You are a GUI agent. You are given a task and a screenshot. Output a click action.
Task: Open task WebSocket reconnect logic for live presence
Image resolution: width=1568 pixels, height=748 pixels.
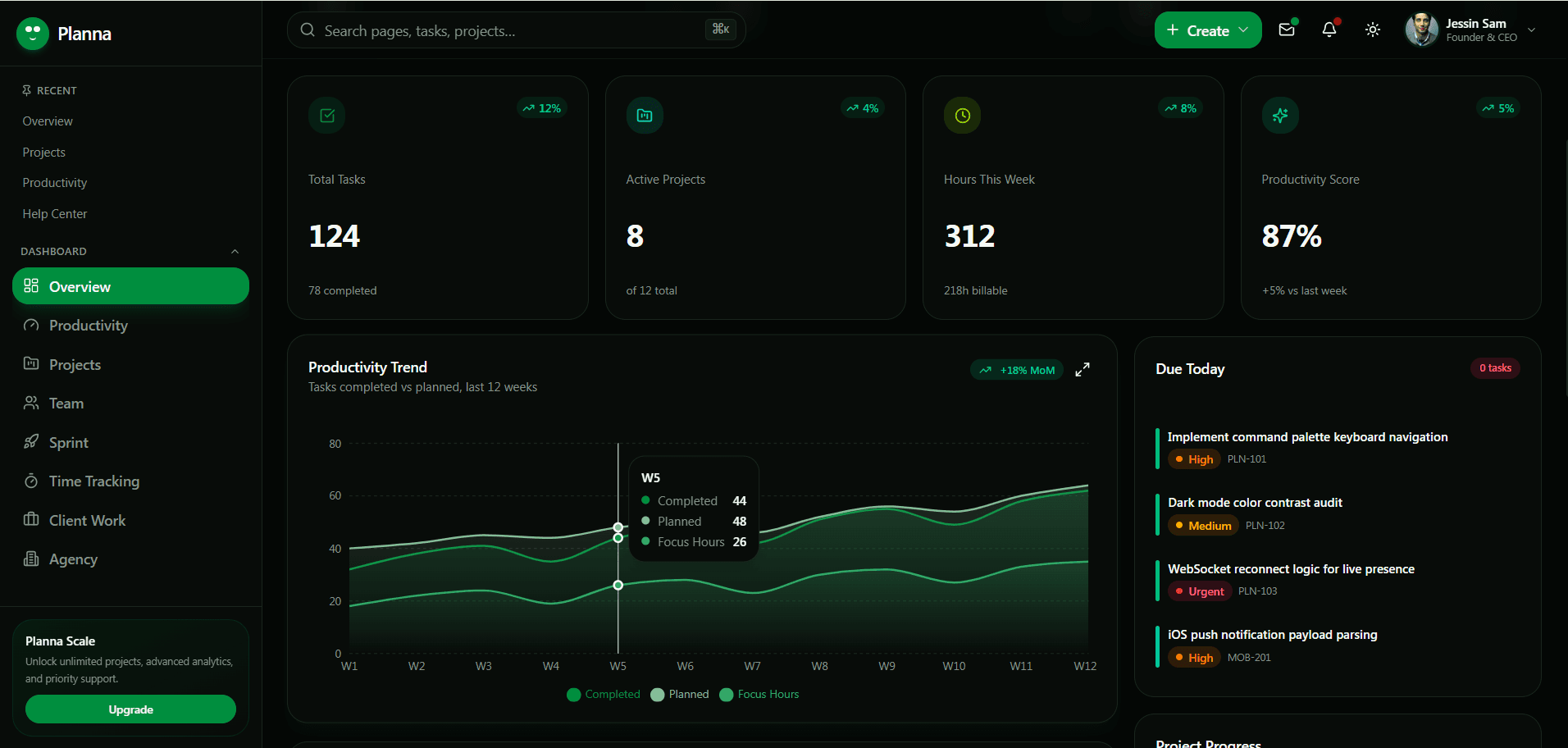(1291, 569)
